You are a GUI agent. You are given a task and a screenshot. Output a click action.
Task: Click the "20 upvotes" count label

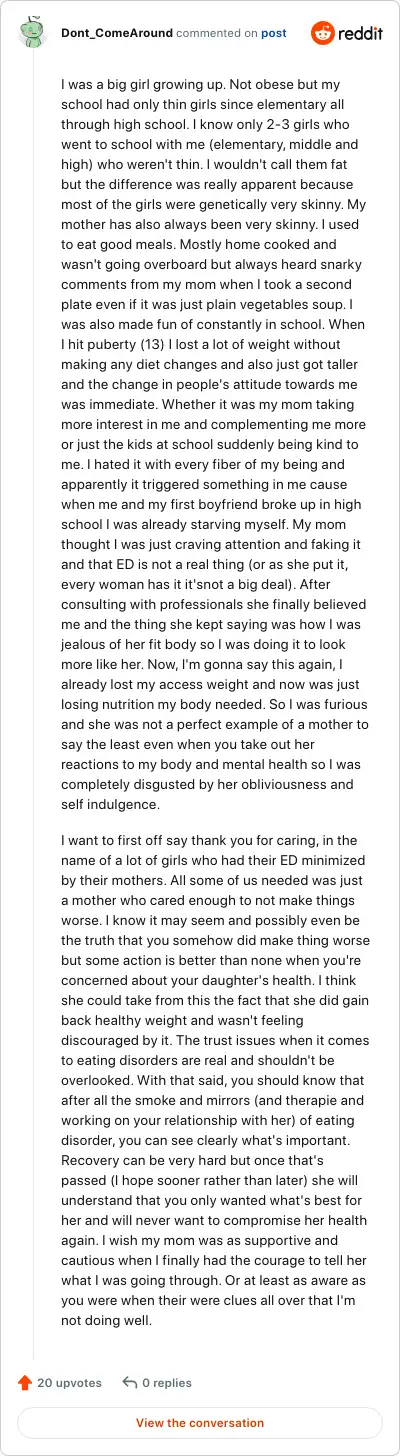69,1383
